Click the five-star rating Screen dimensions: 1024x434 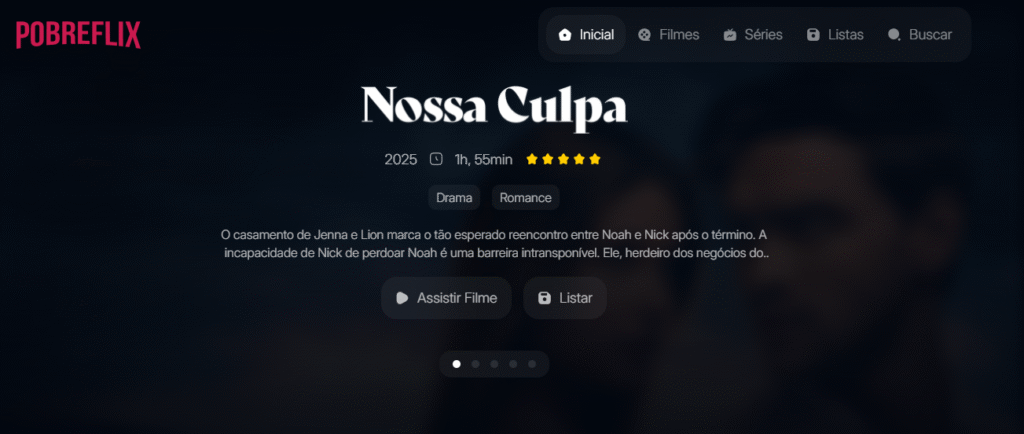pos(563,159)
